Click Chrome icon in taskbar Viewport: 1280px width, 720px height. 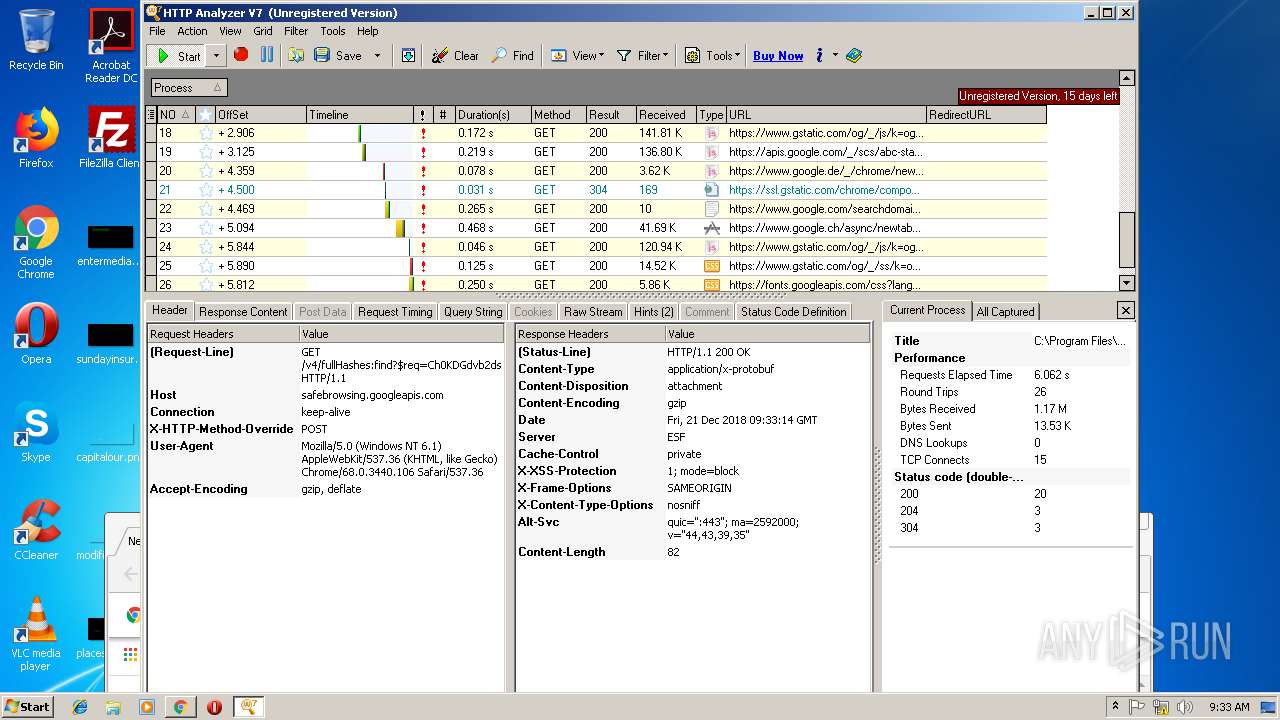(180, 707)
